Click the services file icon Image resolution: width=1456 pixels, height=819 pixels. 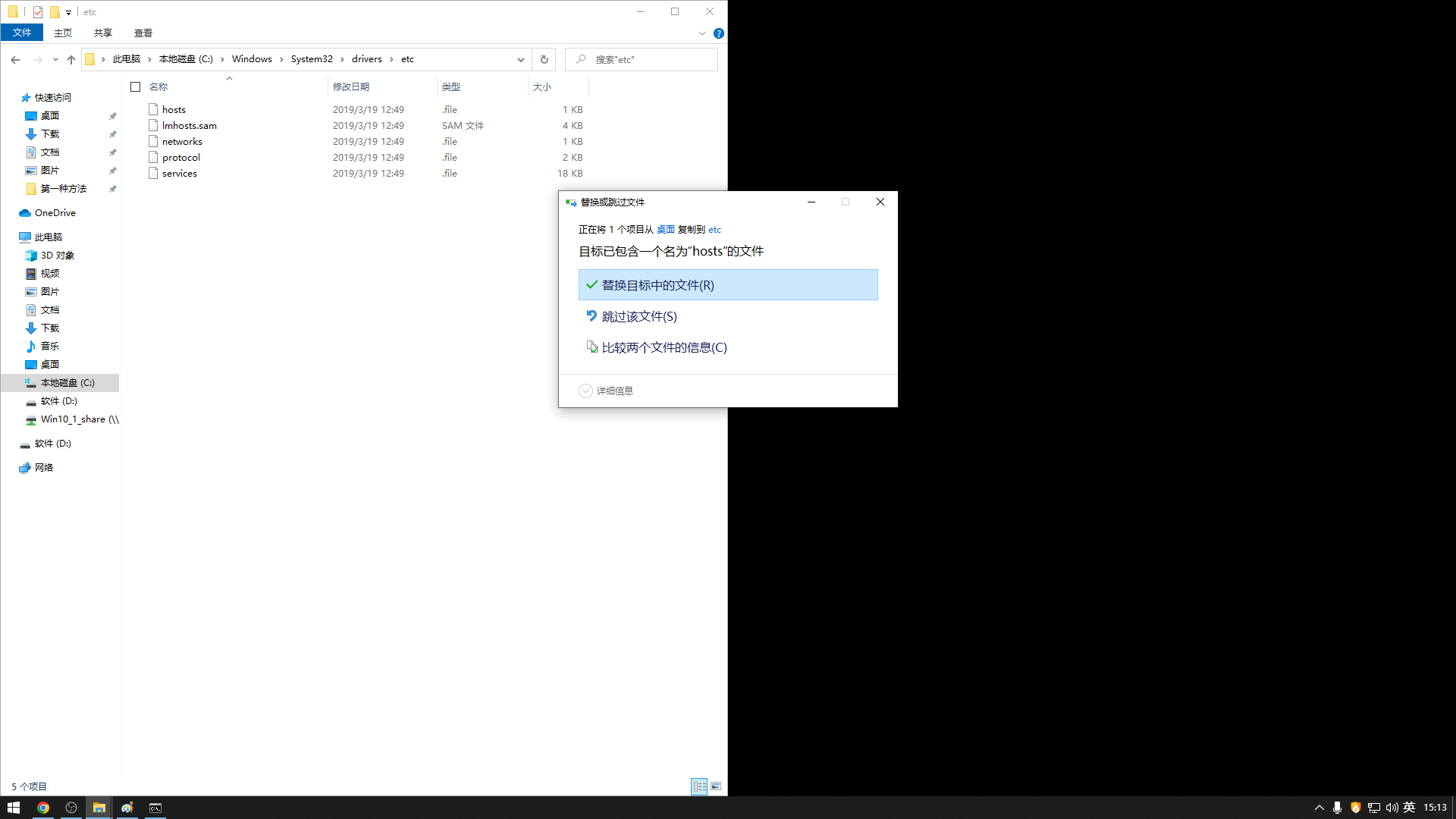tap(153, 173)
